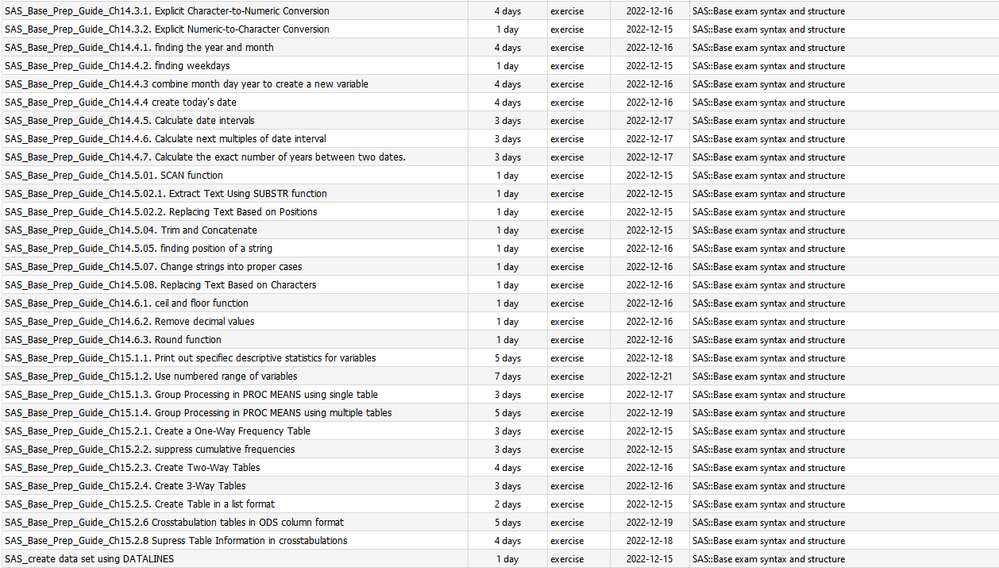Open Create a One-Way Frequency Table task
Image resolution: width=999 pixels, height=568 pixels.
pyautogui.click(x=157, y=431)
